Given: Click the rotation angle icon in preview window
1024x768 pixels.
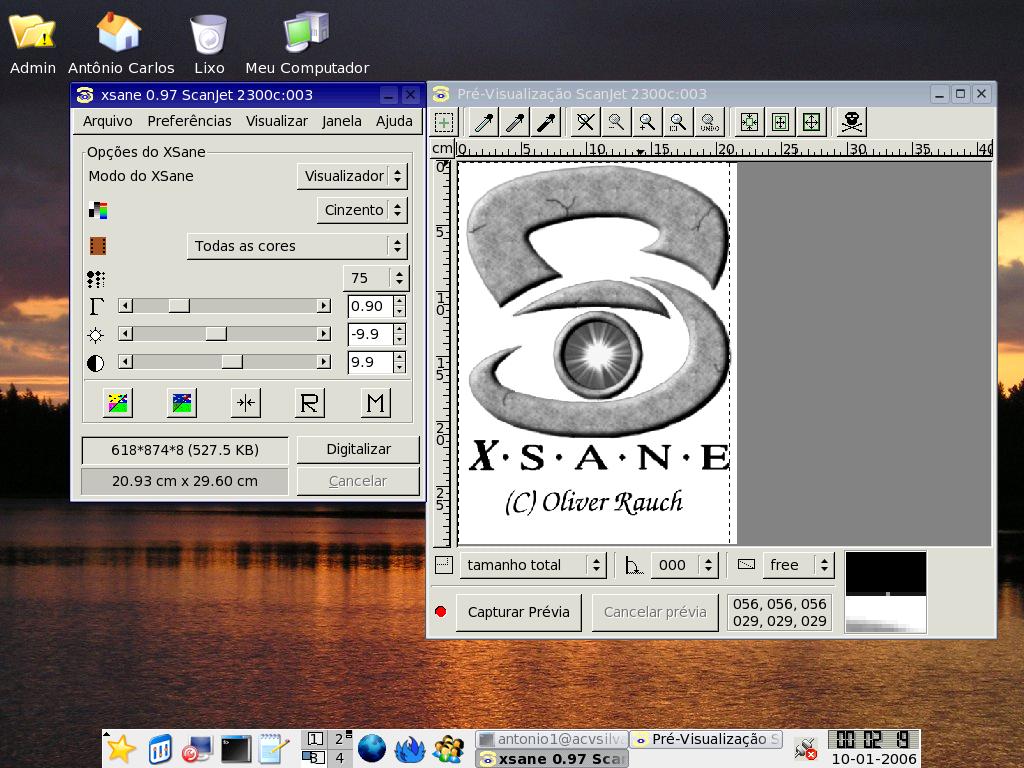Looking at the screenshot, I should click(x=633, y=565).
